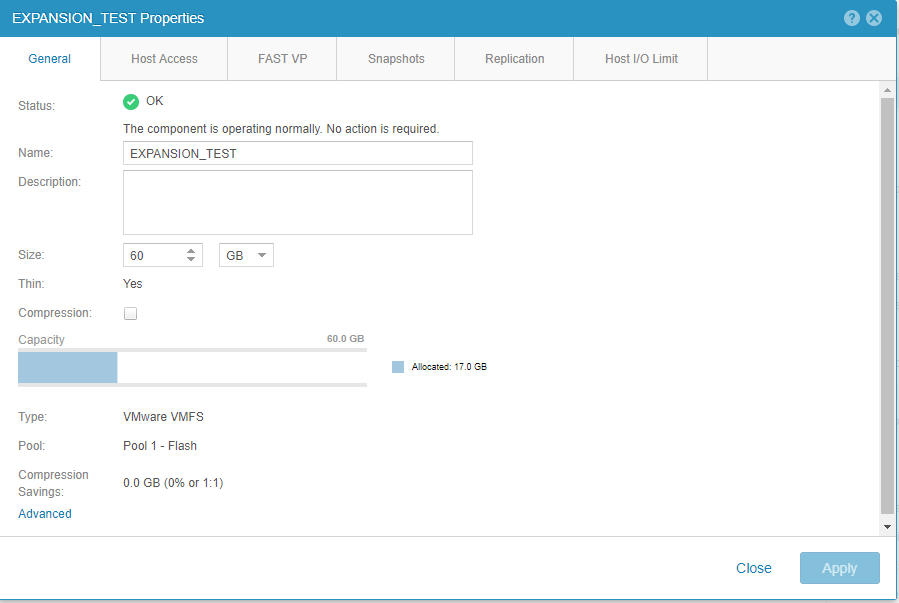Open the FAST VP tab
The height and width of the screenshot is (603, 899).
282,58
